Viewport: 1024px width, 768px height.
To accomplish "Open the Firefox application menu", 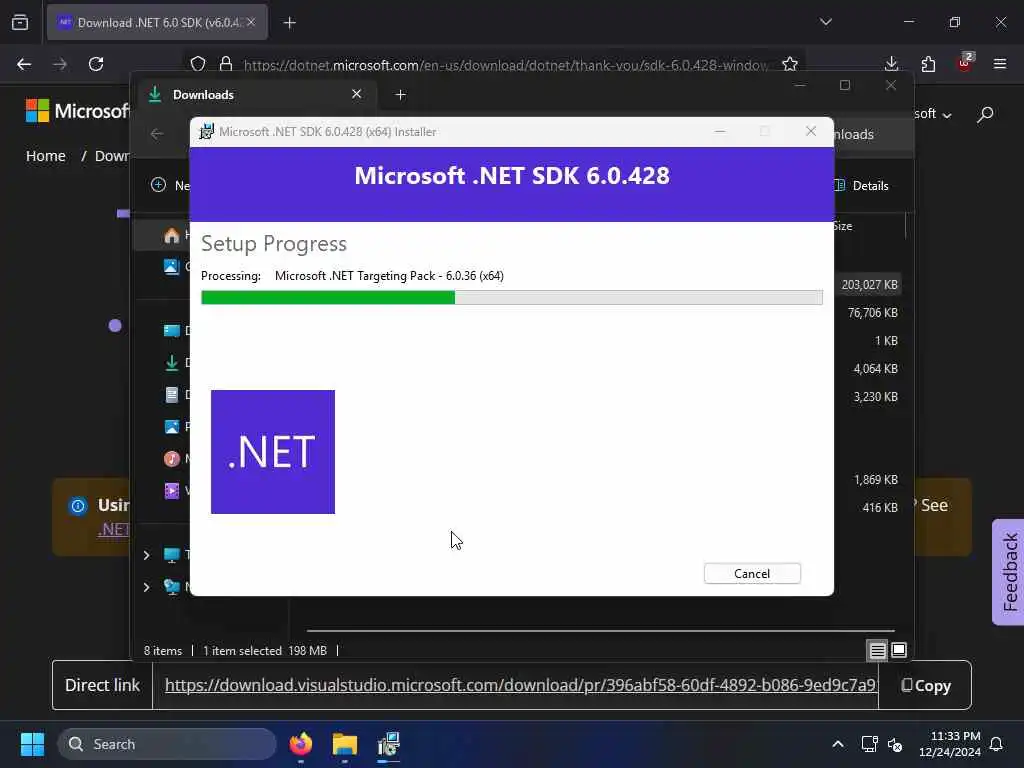I will 1000,64.
